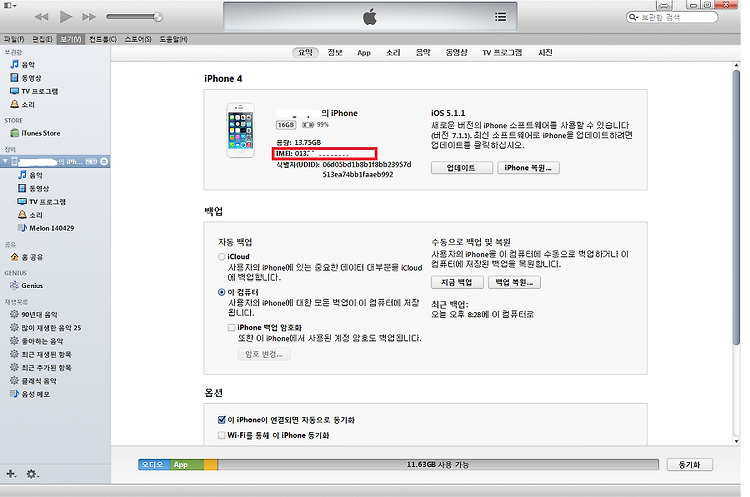Viewport: 750px width, 497px height.
Task: Open 90년대 음악 smart playlist
Action: [34, 314]
